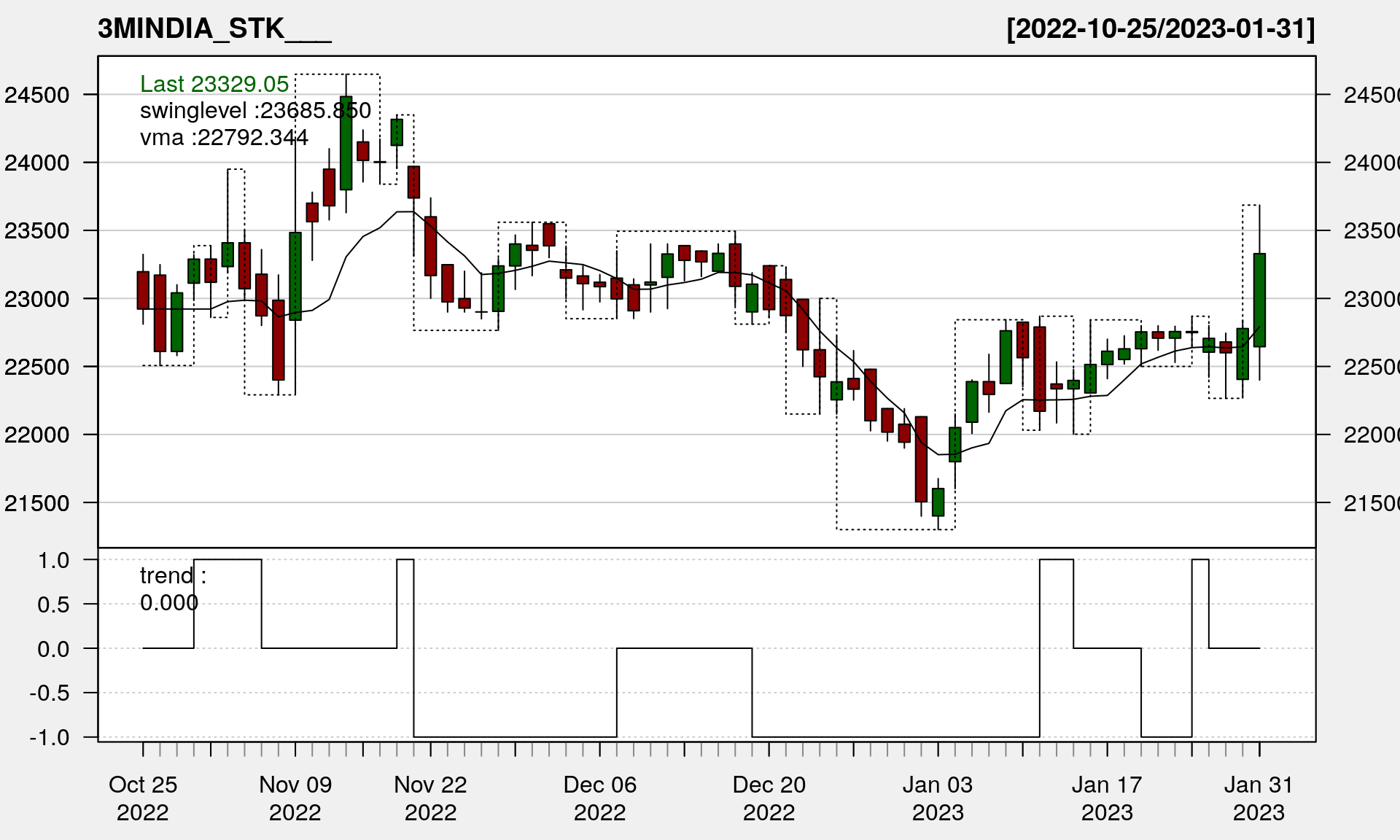The width and height of the screenshot is (1400, 840).
Task: Click the green Last 23329.05 label
Action: tap(214, 84)
